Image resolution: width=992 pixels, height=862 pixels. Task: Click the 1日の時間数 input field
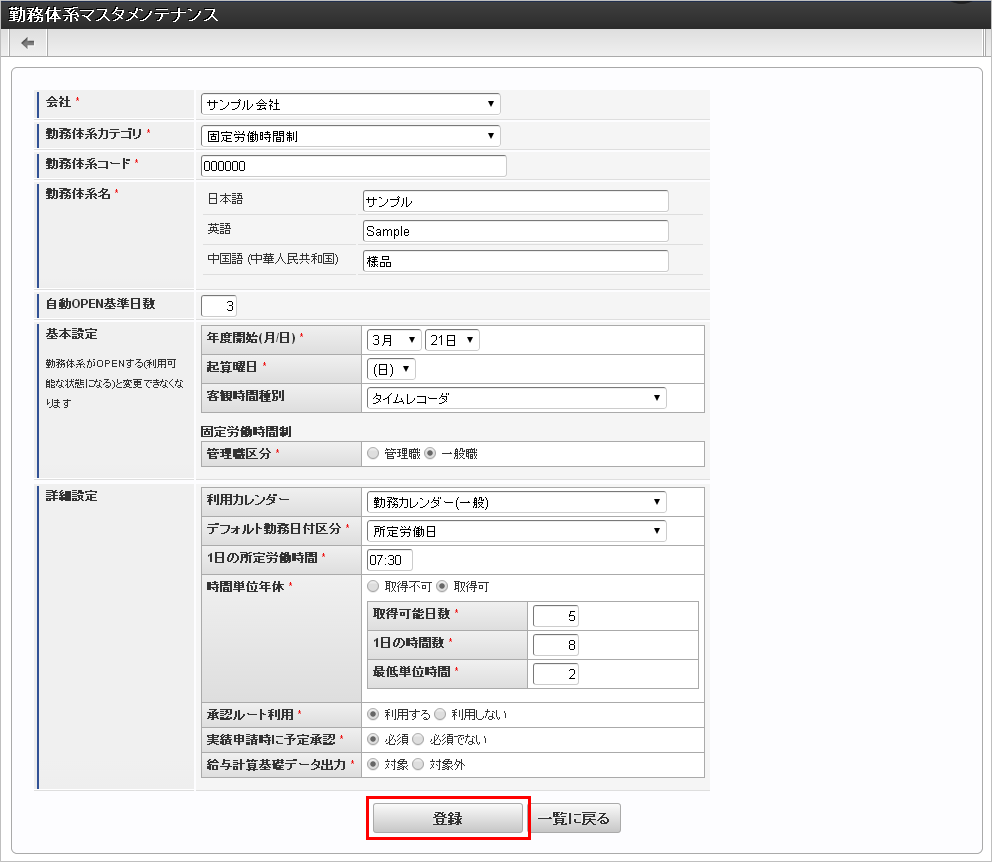(555, 645)
